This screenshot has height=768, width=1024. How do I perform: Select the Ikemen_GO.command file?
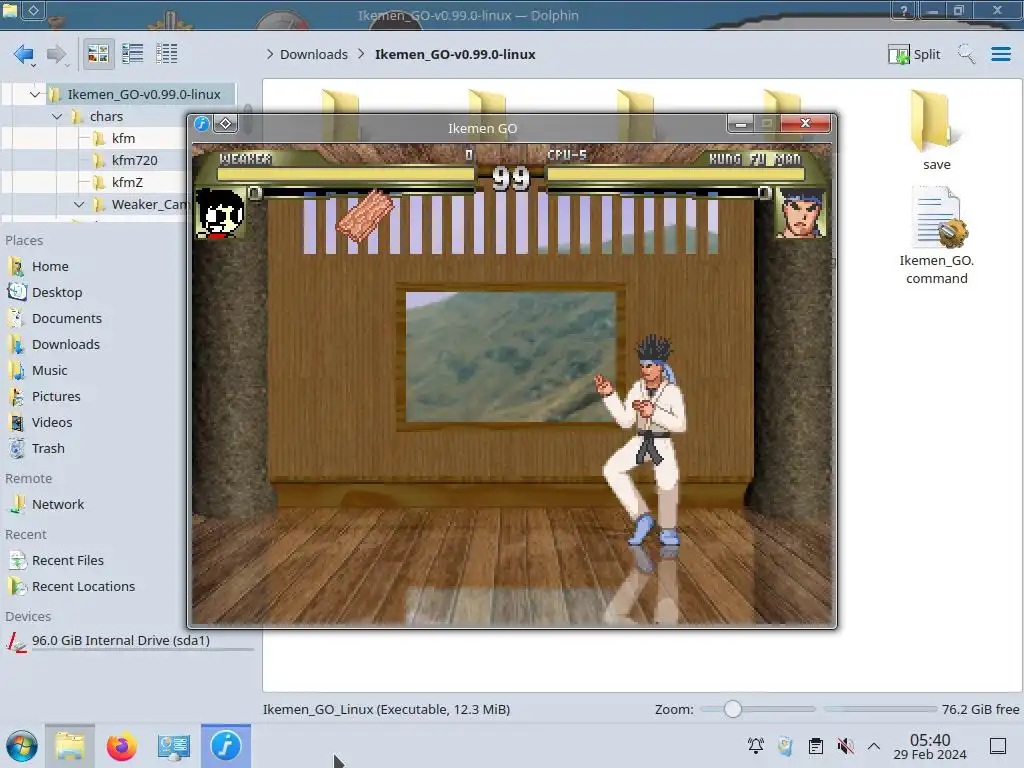[x=936, y=236]
